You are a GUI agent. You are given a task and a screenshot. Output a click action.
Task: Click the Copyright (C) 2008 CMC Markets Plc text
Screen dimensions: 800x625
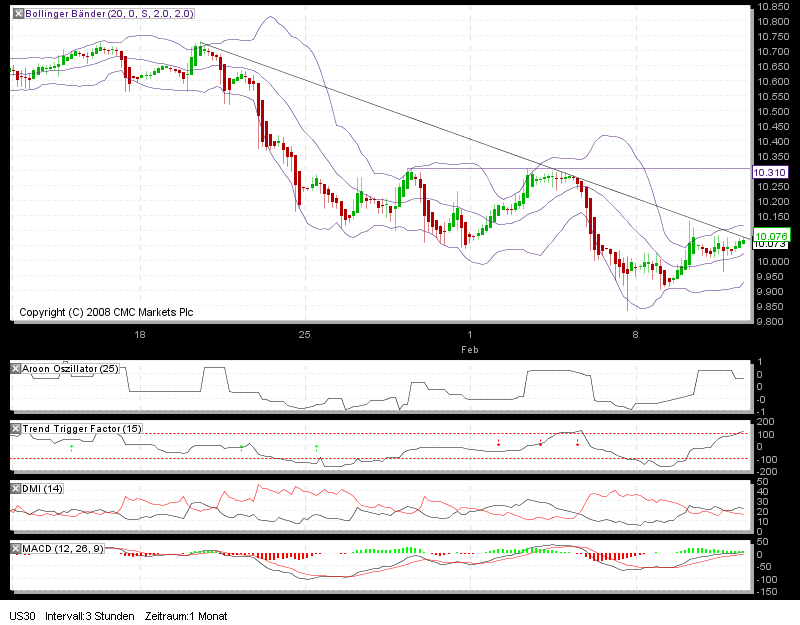pyautogui.click(x=106, y=312)
